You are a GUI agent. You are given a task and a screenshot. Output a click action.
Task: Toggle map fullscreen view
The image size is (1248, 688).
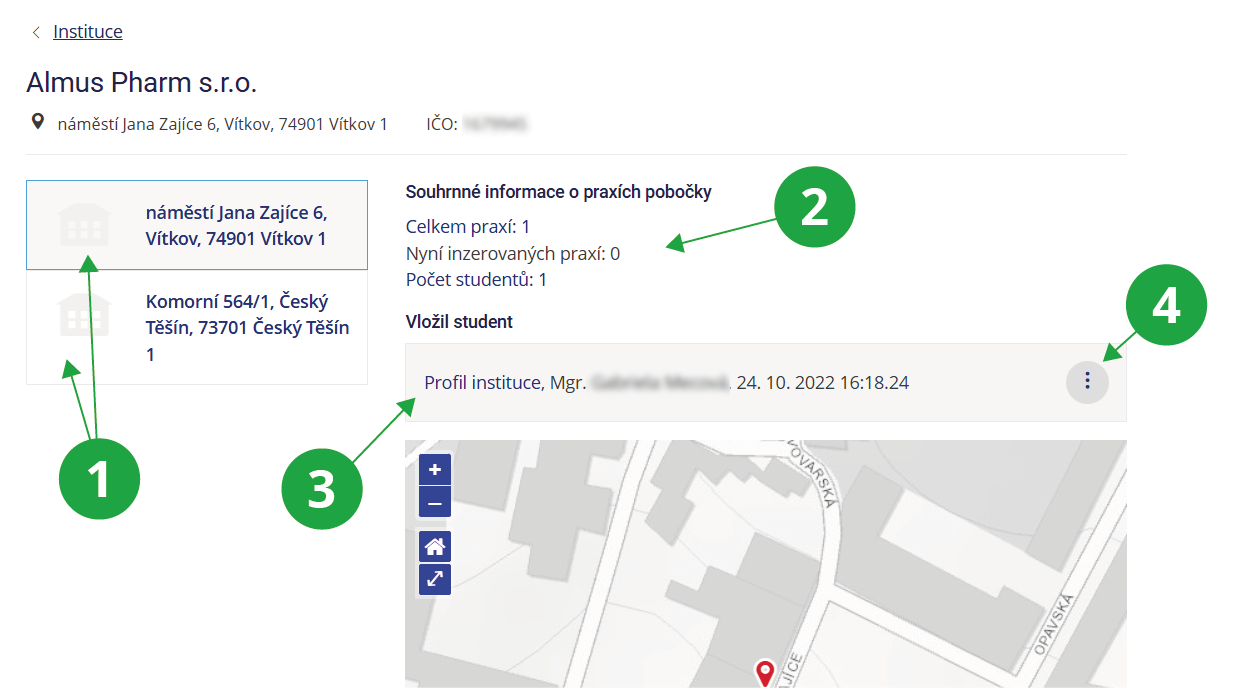(x=435, y=579)
